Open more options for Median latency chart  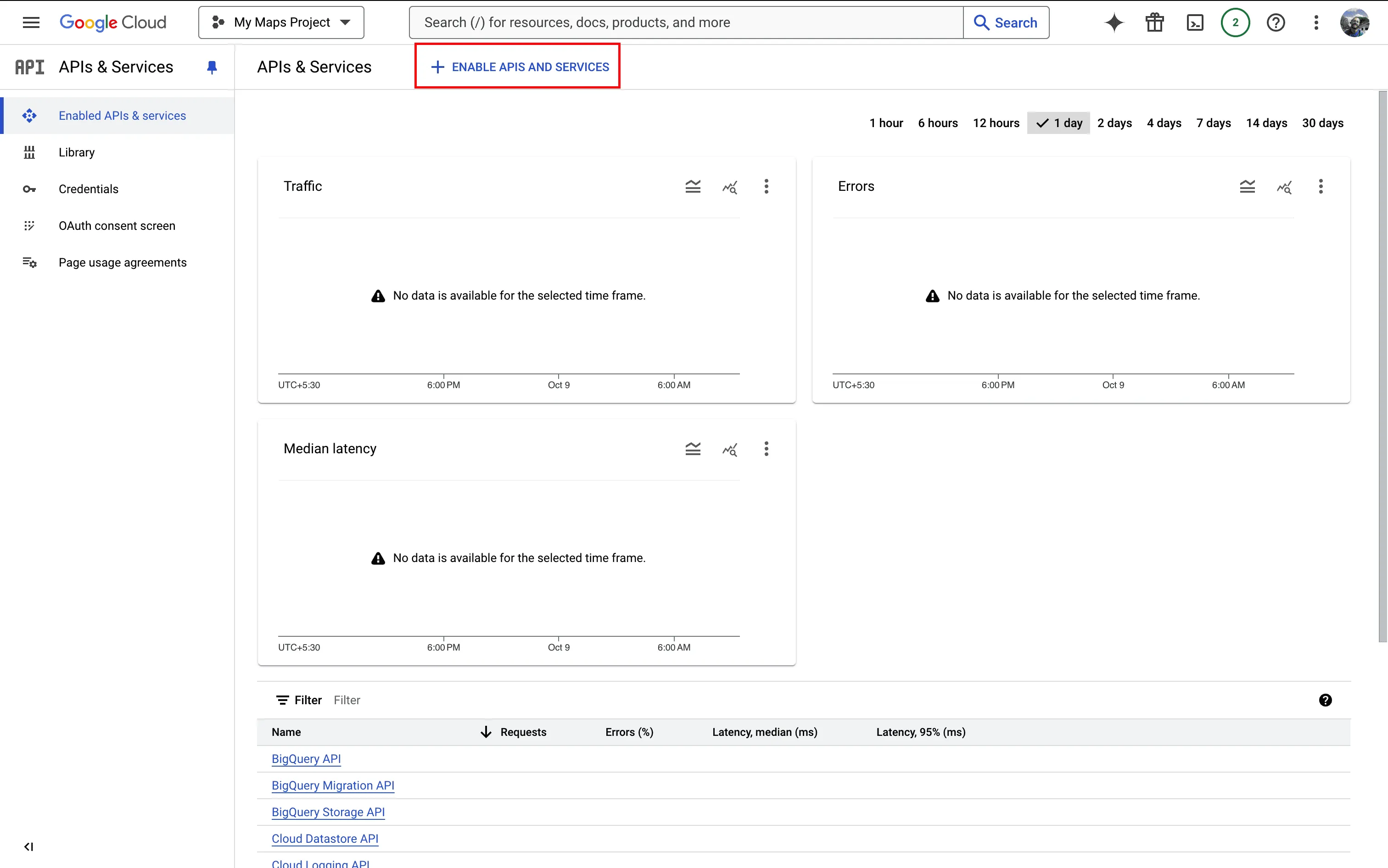pos(766,448)
